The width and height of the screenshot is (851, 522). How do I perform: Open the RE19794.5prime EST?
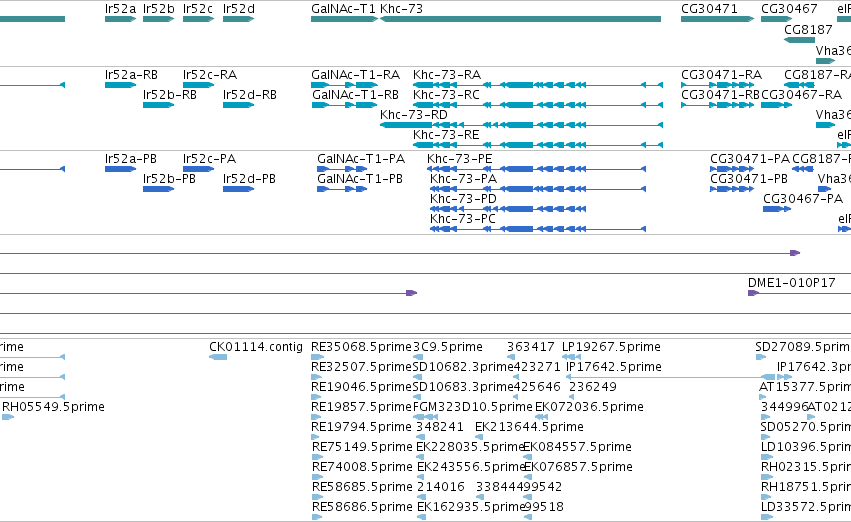tap(317, 437)
